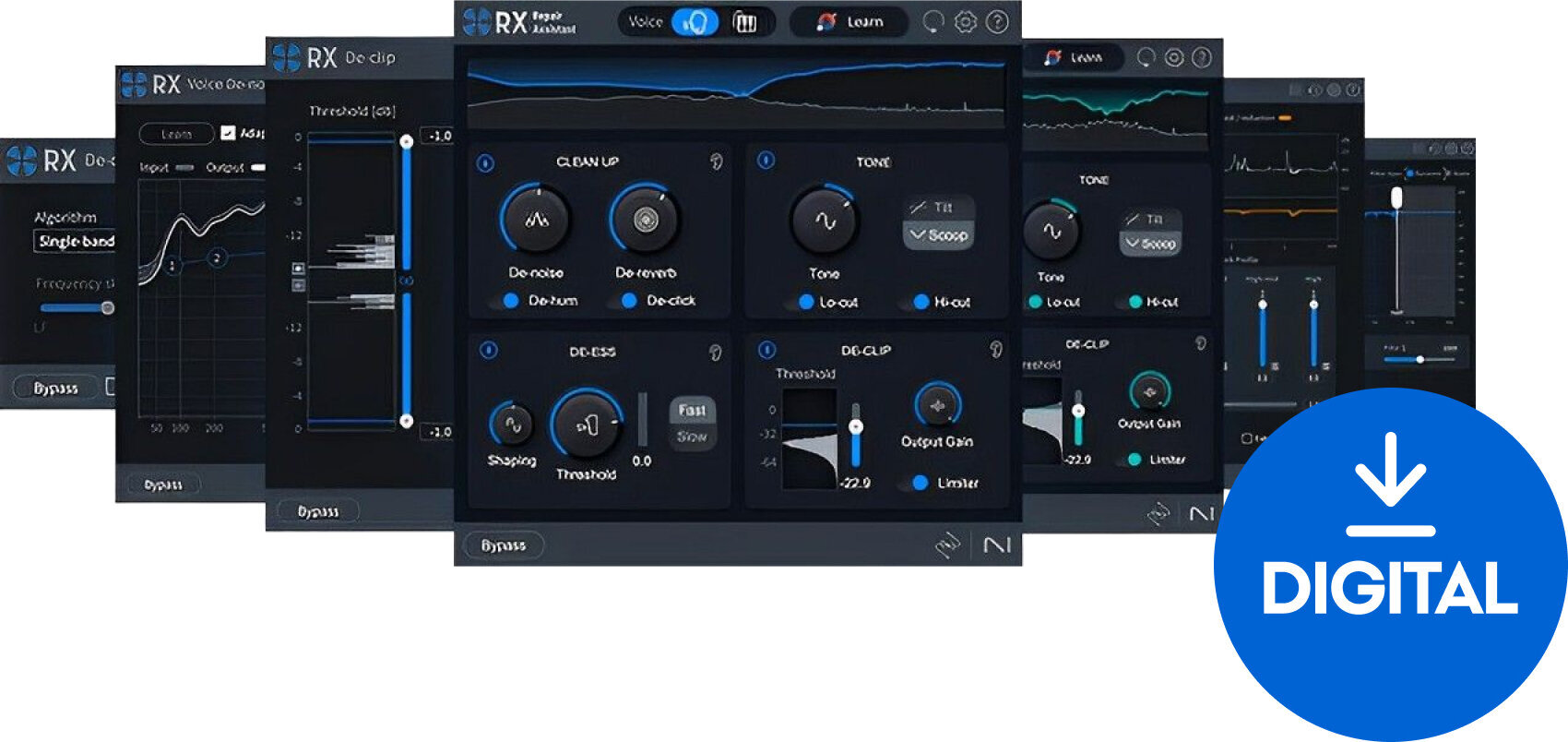Select Slow de-ess mode

tap(692, 437)
